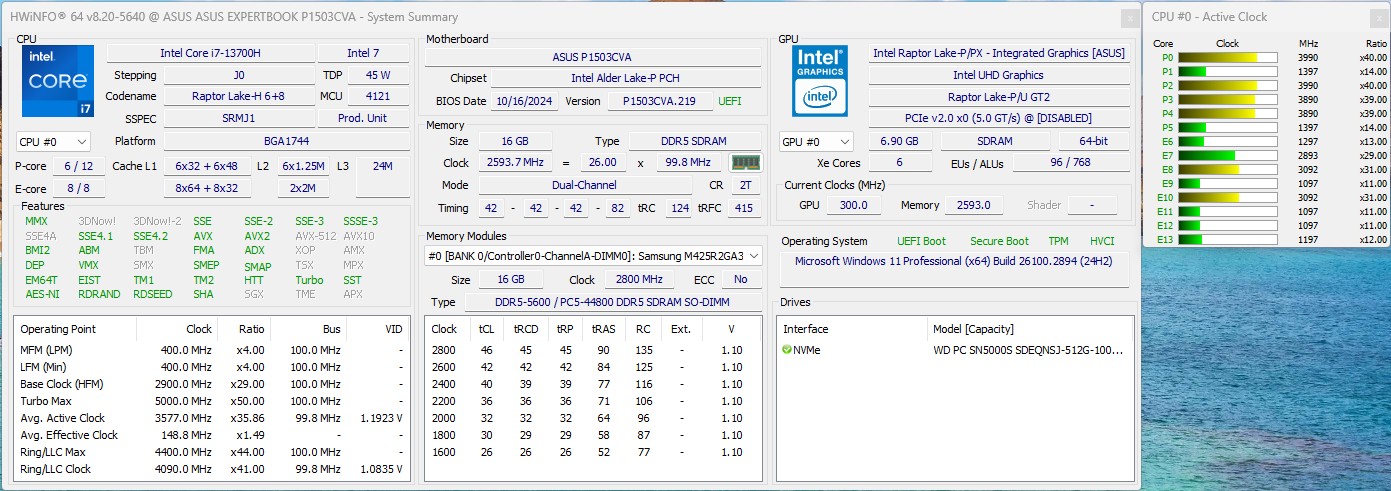The height and width of the screenshot is (491, 1391).
Task: Open the GPU #0 selector dropdown
Action: point(816,142)
